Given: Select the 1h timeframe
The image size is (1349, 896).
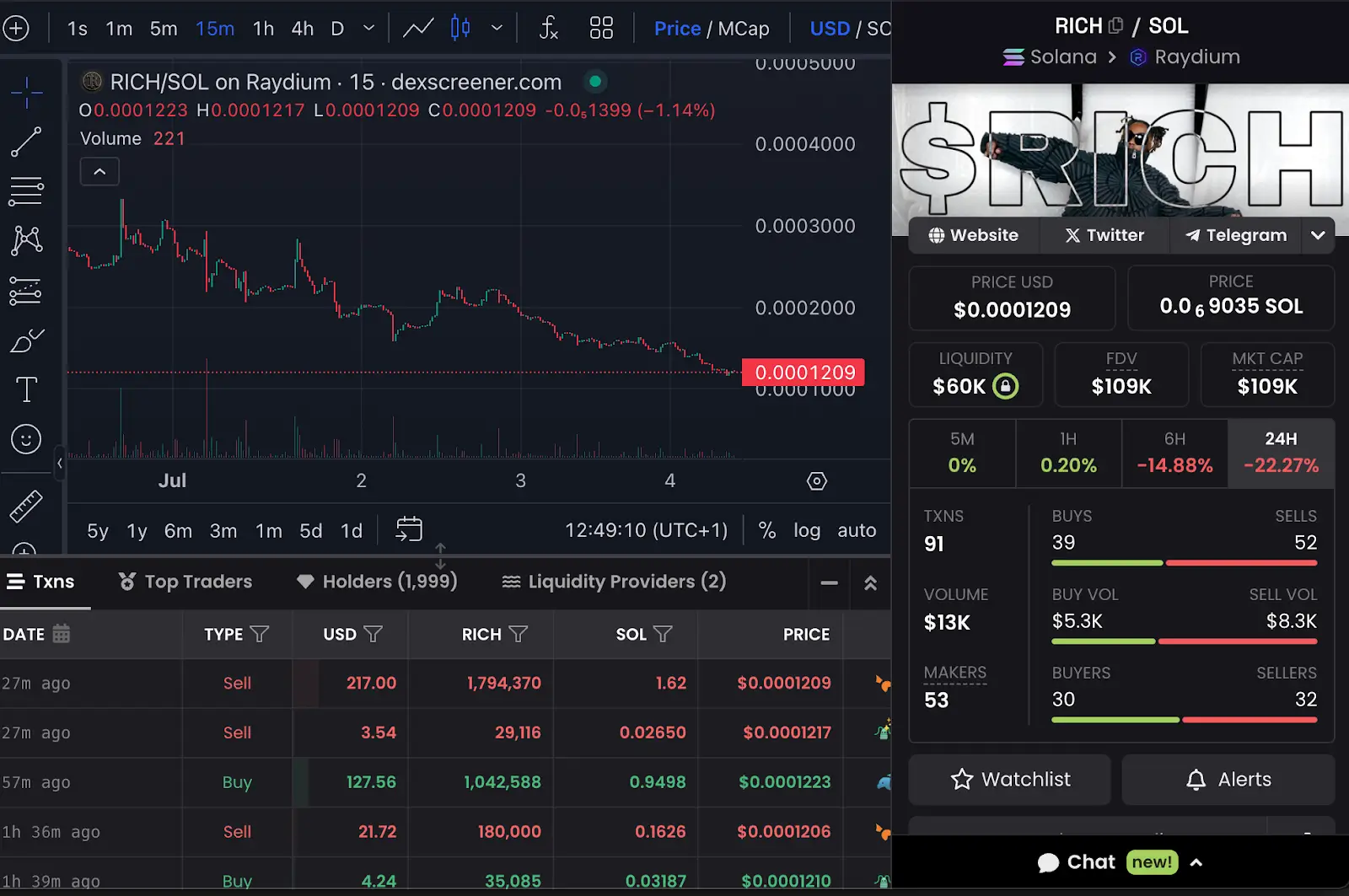Looking at the screenshot, I should point(263,28).
